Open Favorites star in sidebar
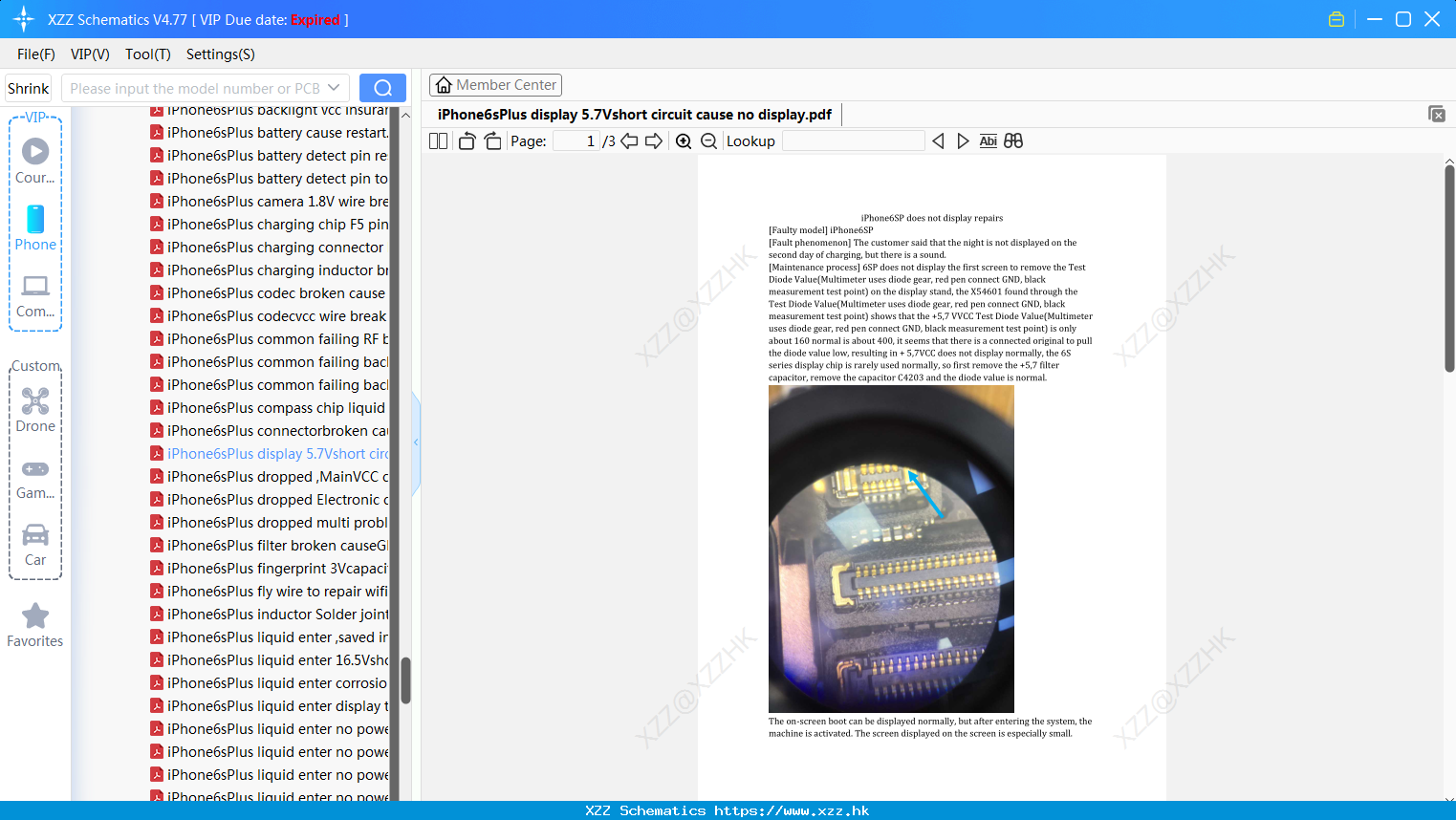 pos(35,625)
